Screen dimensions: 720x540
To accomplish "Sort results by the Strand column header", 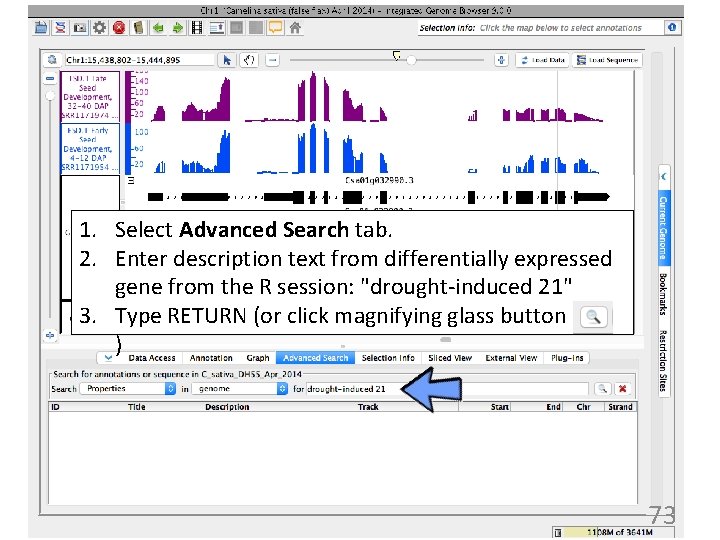I will [x=620, y=407].
